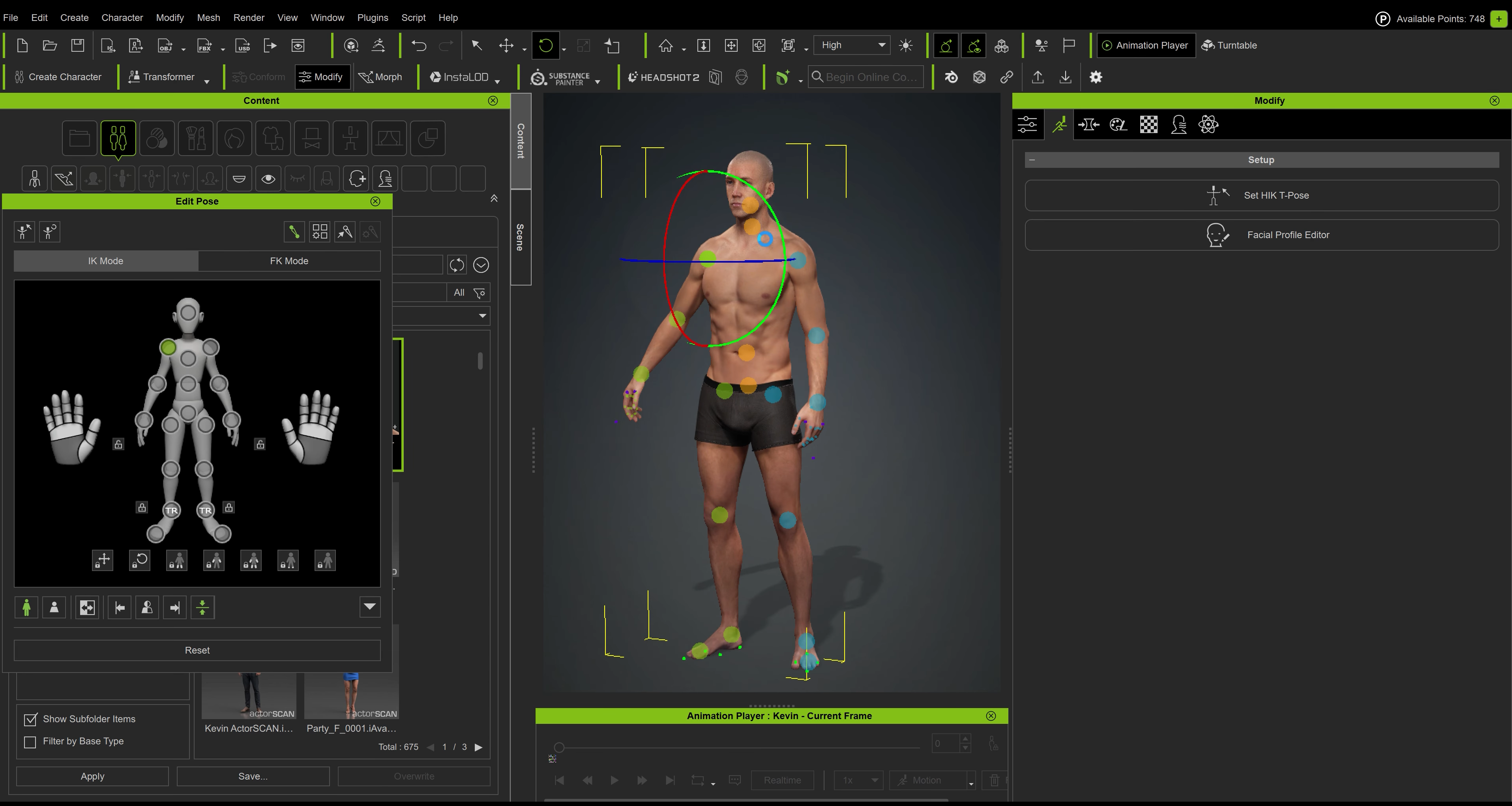Click the animation timeline slider handle
This screenshot has height=806, width=1512.
559,747
